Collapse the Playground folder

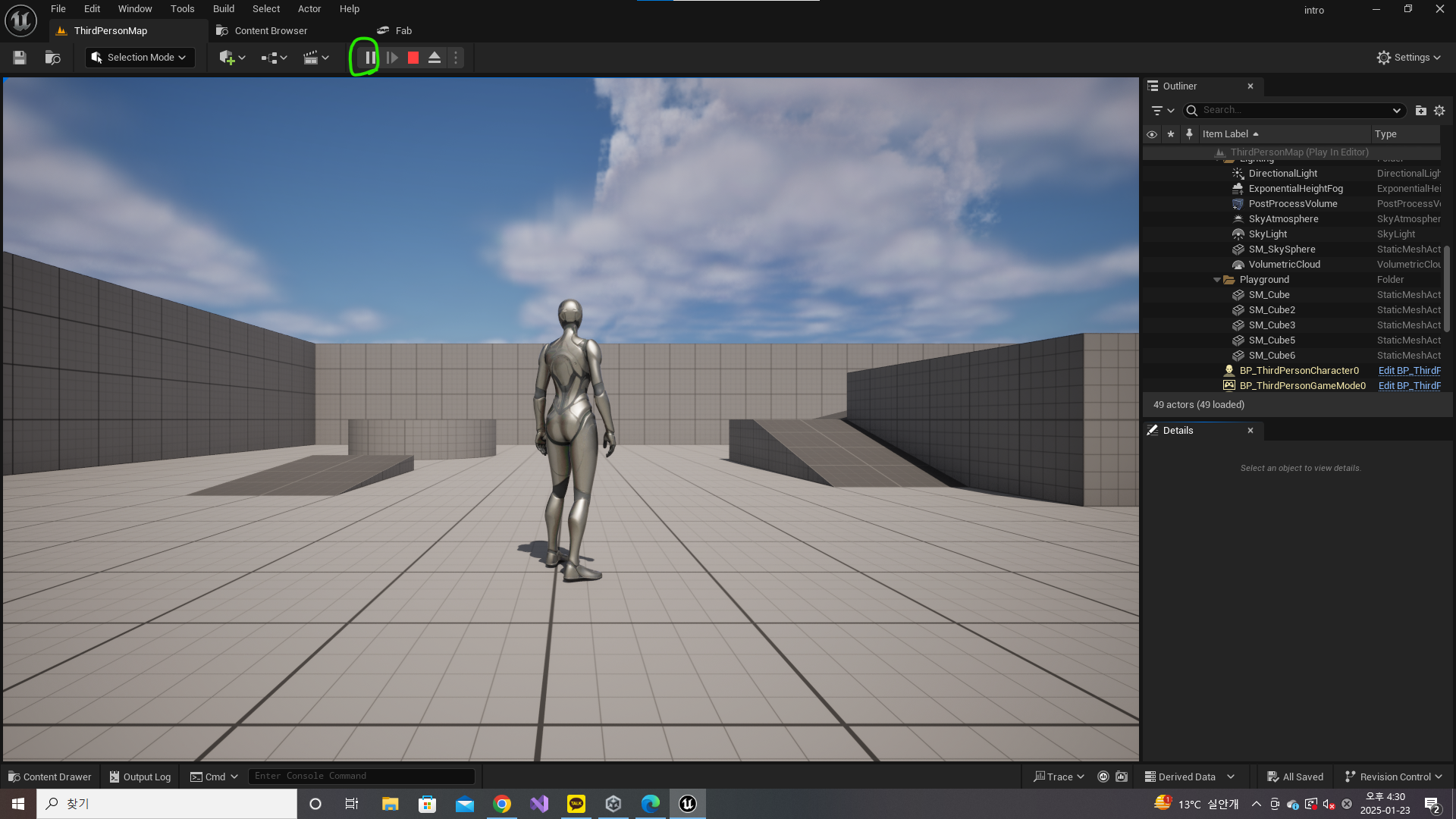click(1217, 280)
